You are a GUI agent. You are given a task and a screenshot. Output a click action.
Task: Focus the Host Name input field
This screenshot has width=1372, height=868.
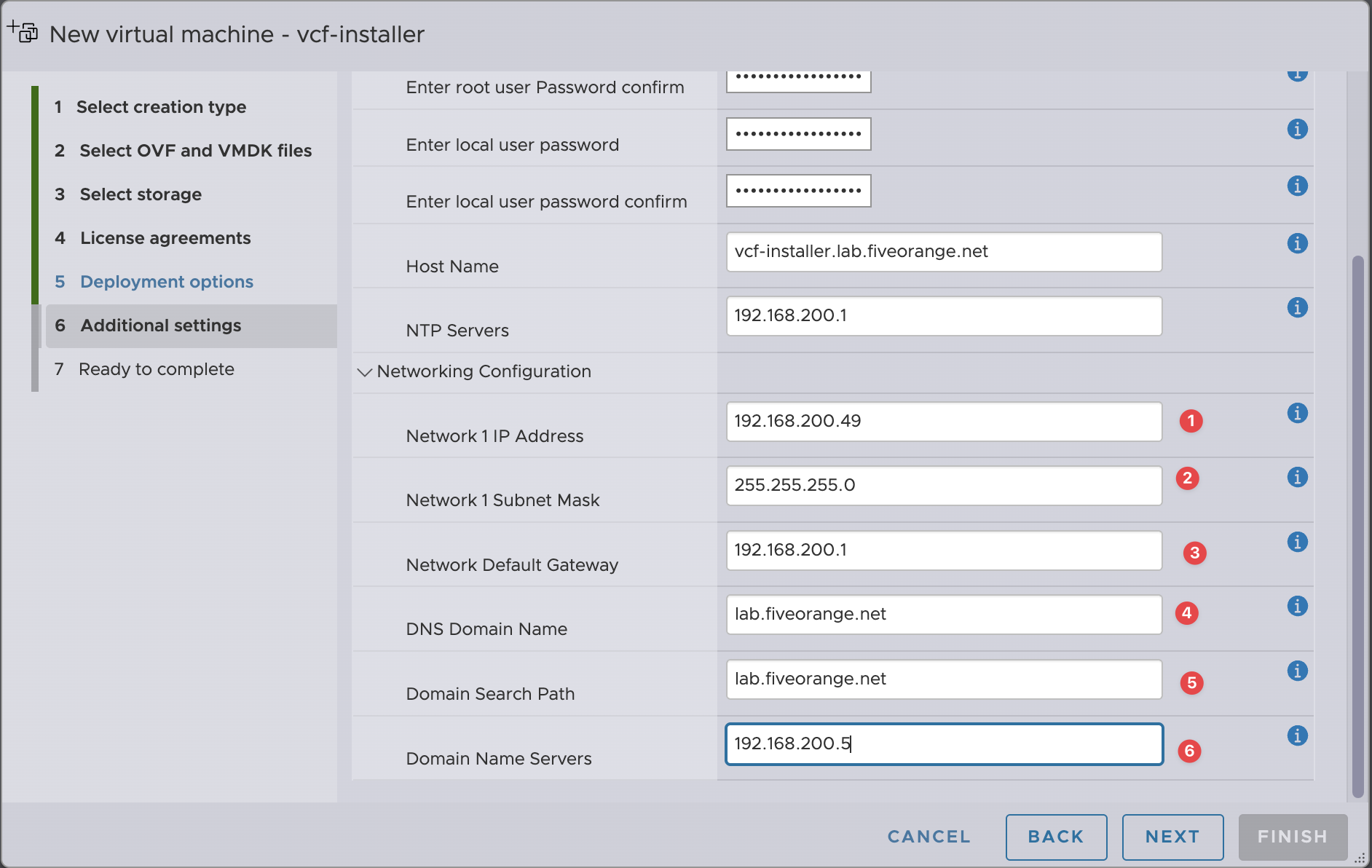click(944, 252)
